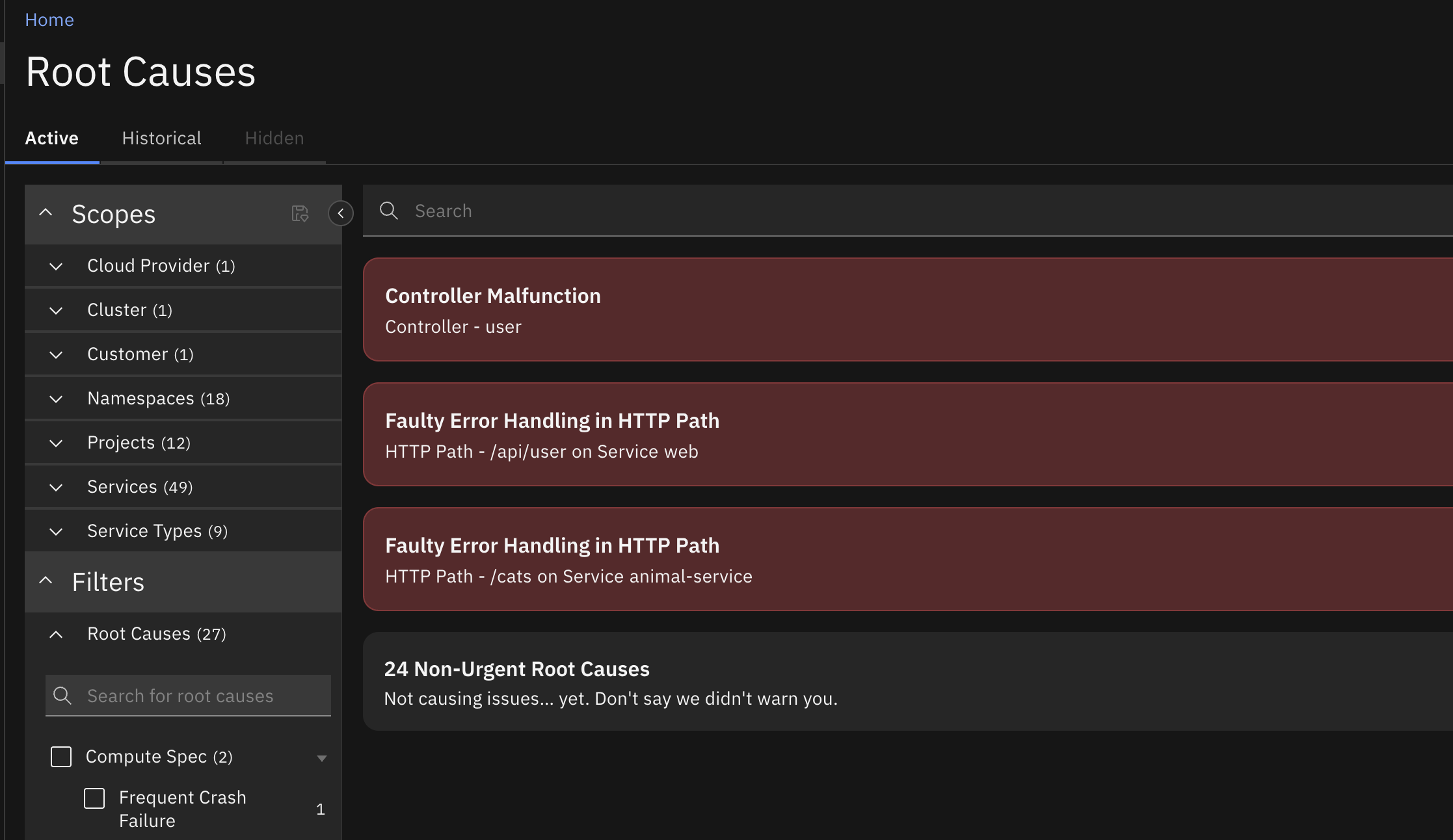Check the Compute Spec checkbox

click(x=60, y=757)
